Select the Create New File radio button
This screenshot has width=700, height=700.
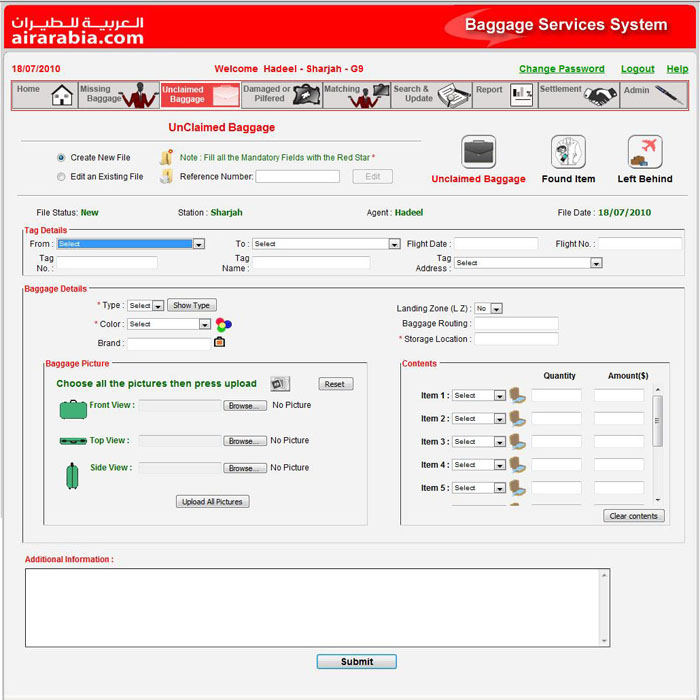tap(62, 158)
